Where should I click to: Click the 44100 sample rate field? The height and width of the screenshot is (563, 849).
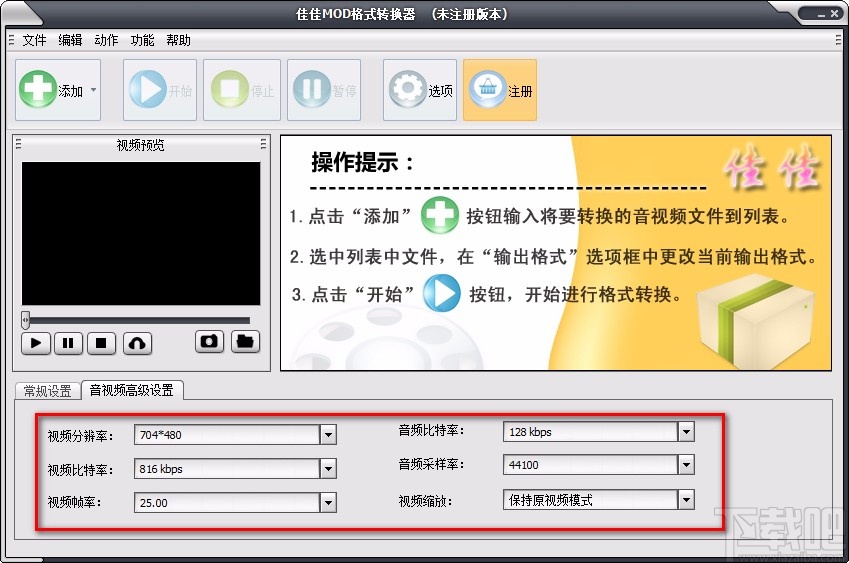tap(591, 464)
